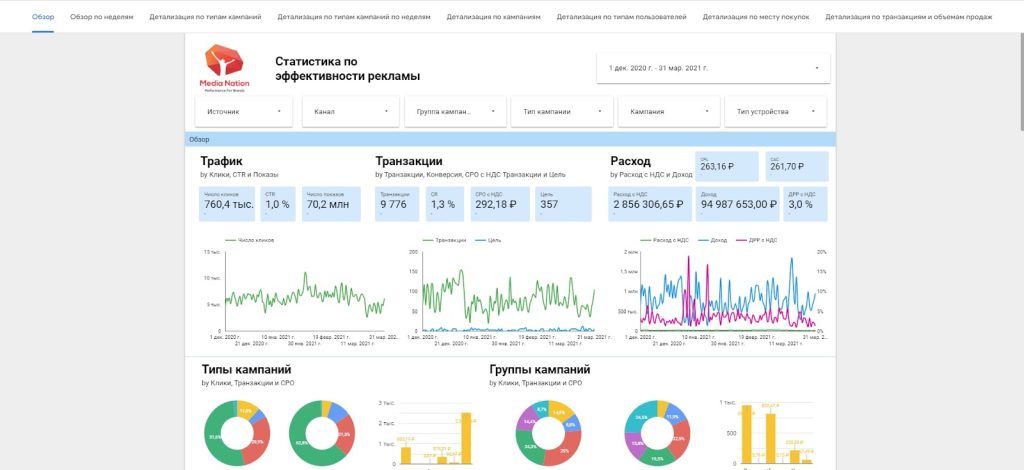The height and width of the screenshot is (470, 1024).
Task: Open the Детализация по типам кампаний tab
Action: (205, 17)
